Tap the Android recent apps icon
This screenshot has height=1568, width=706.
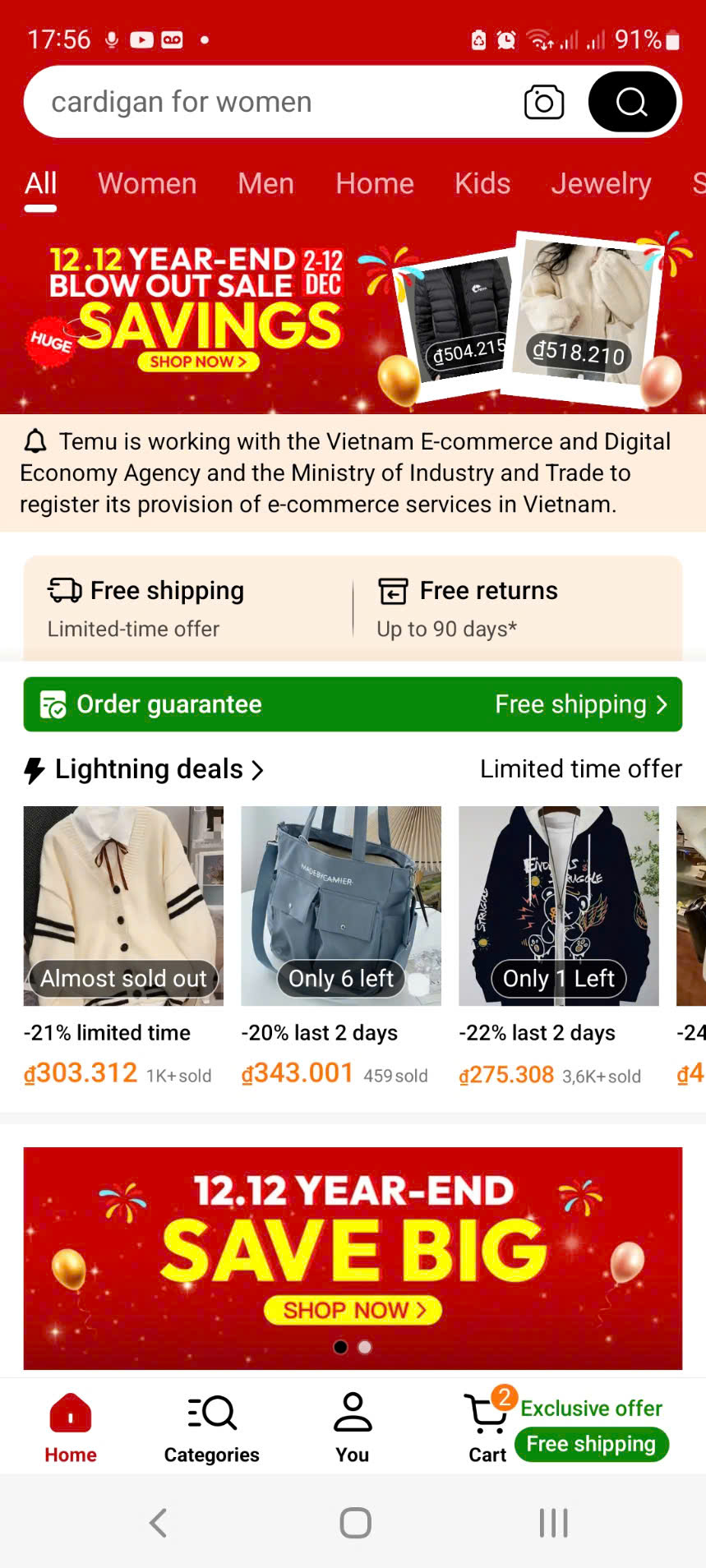click(x=553, y=1522)
